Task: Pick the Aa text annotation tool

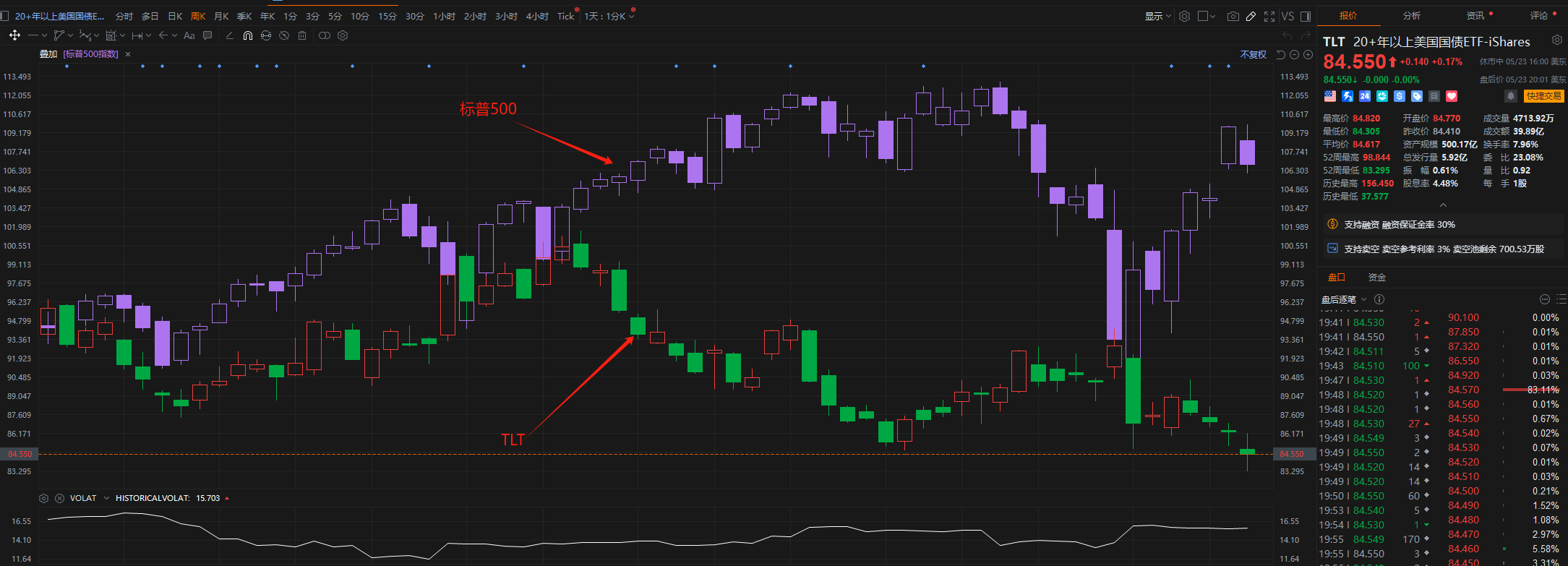Action: tap(189, 35)
